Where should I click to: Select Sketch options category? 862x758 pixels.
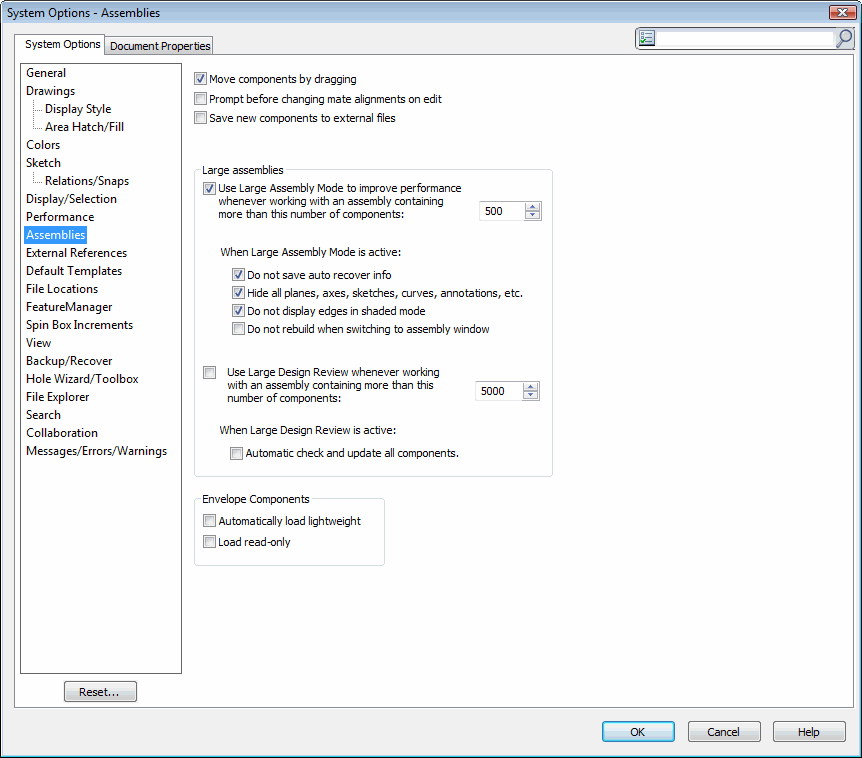tap(43, 163)
